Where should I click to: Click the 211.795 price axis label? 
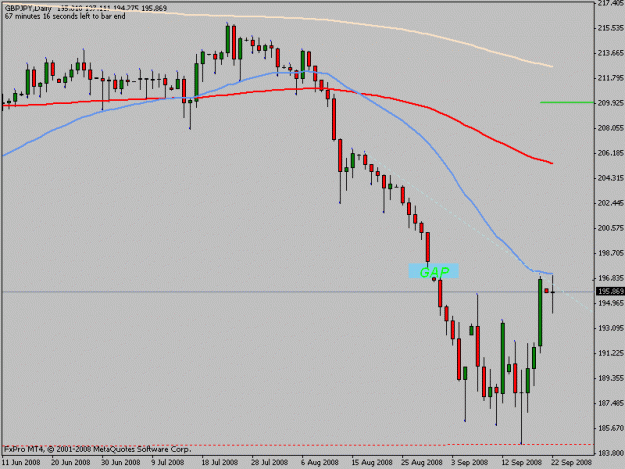(610, 78)
